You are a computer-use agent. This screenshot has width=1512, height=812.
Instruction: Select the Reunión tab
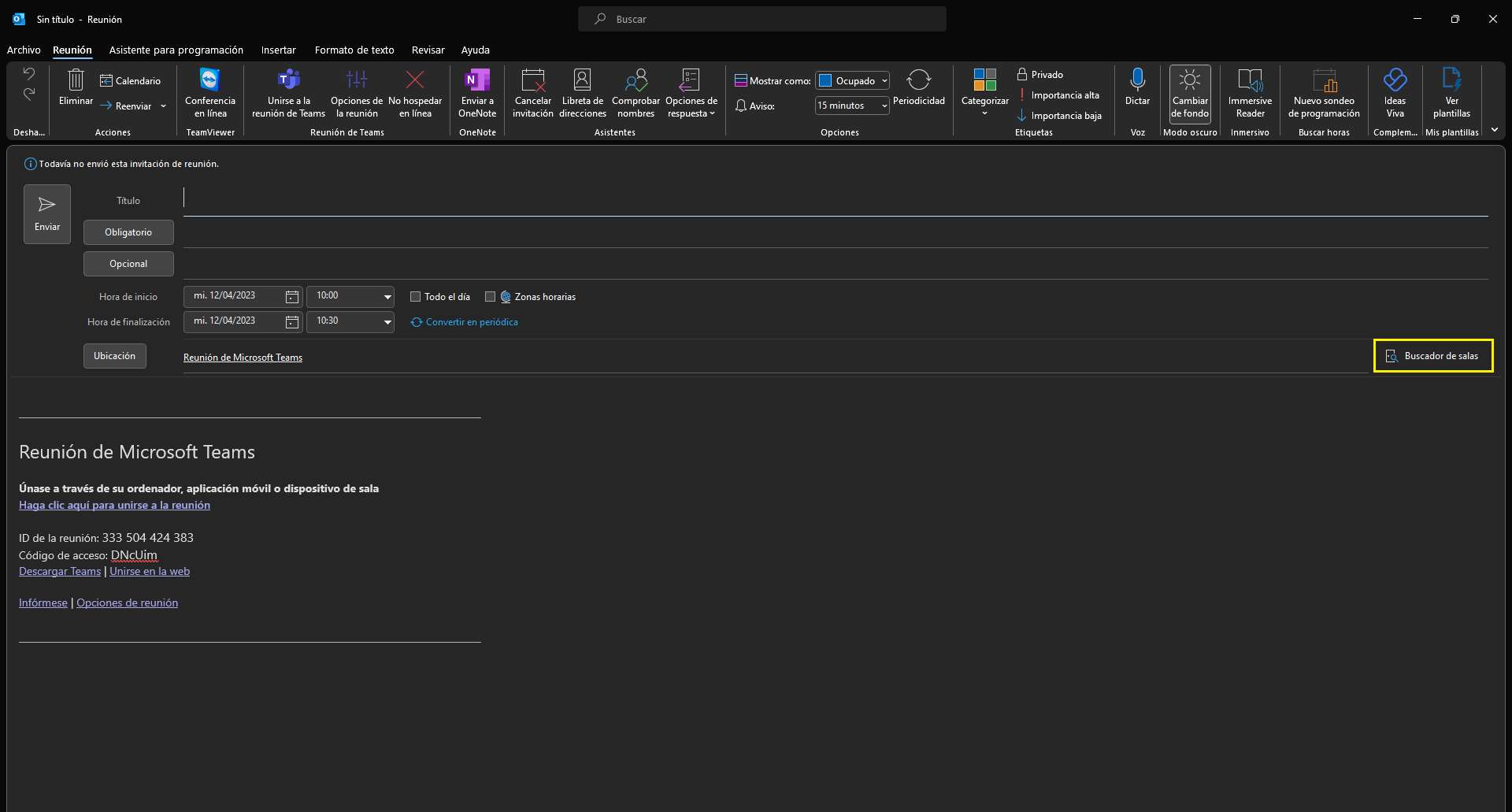pos(72,50)
